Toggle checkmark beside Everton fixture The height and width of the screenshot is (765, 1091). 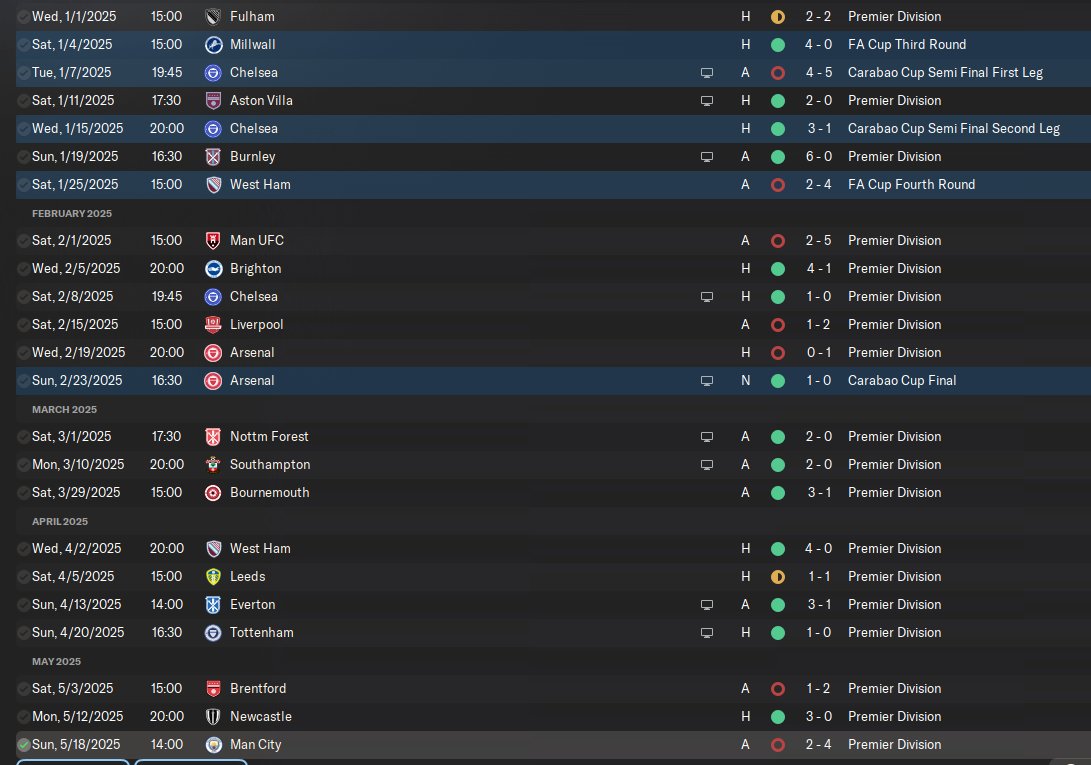(x=23, y=605)
